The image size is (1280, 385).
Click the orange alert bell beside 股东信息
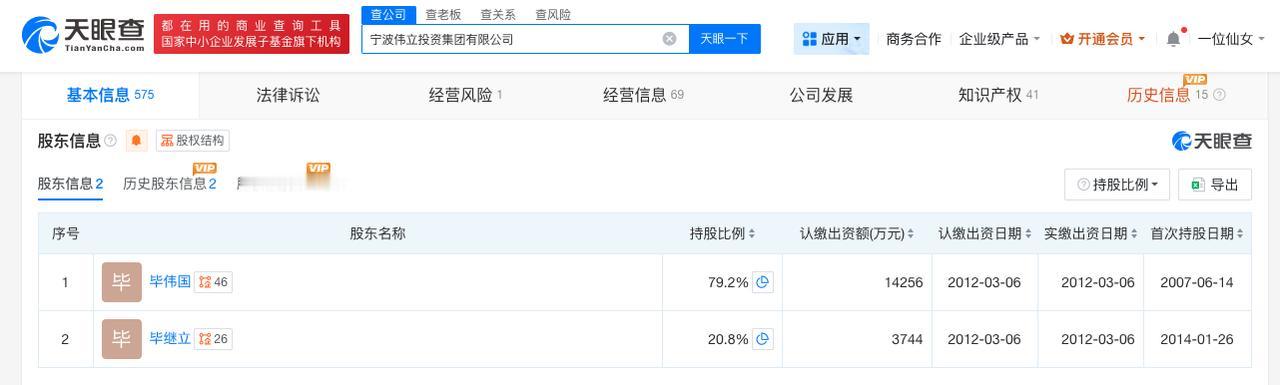(x=136, y=141)
